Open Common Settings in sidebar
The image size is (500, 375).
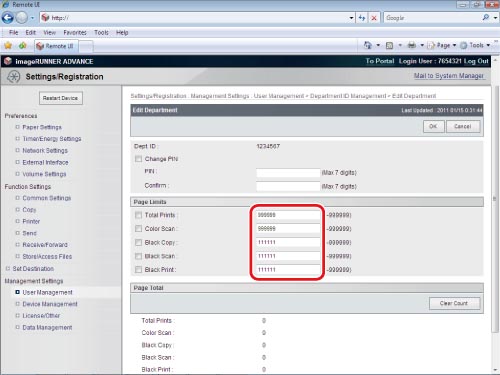pos(47,198)
